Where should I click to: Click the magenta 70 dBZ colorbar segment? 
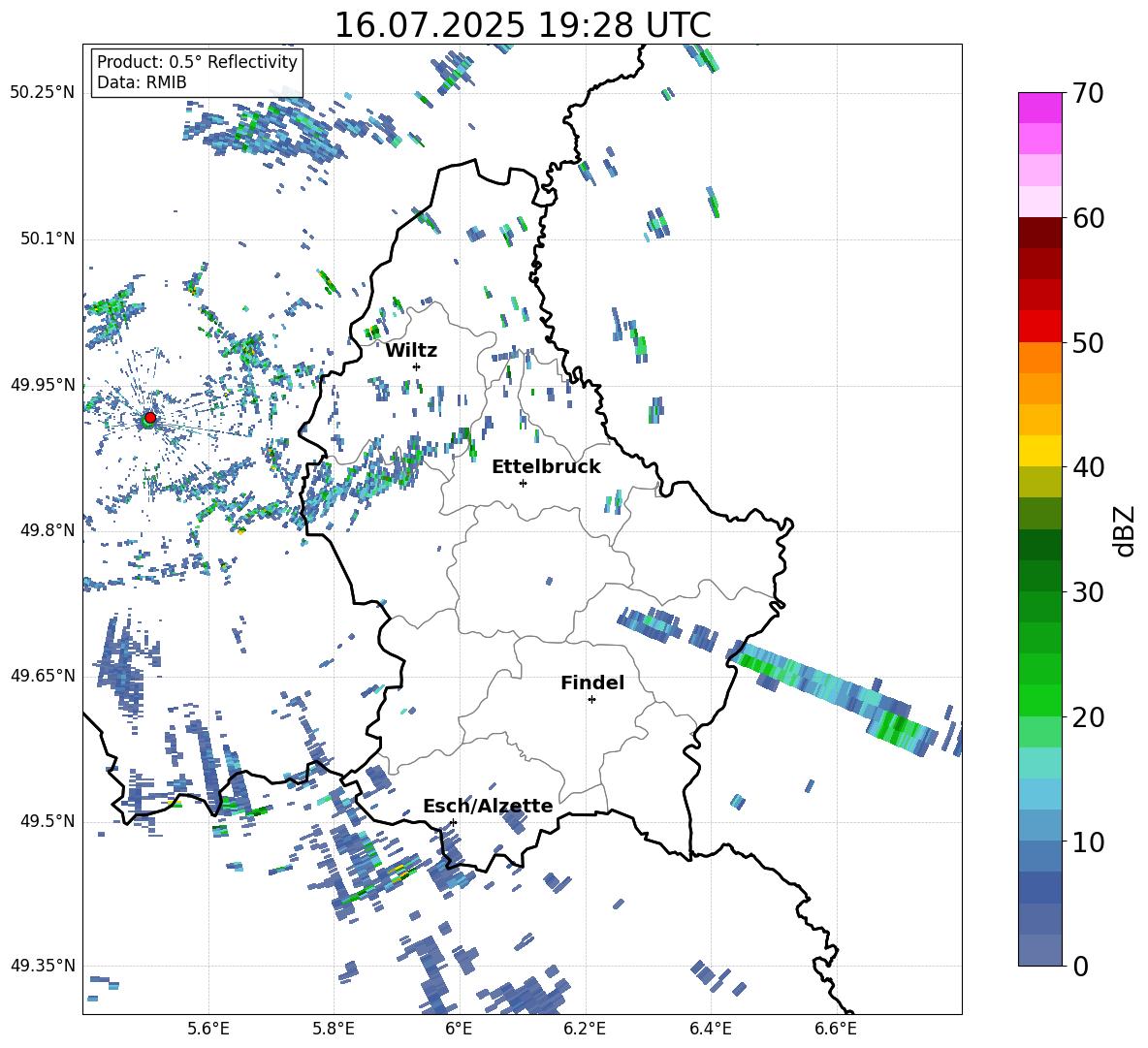(1039, 108)
